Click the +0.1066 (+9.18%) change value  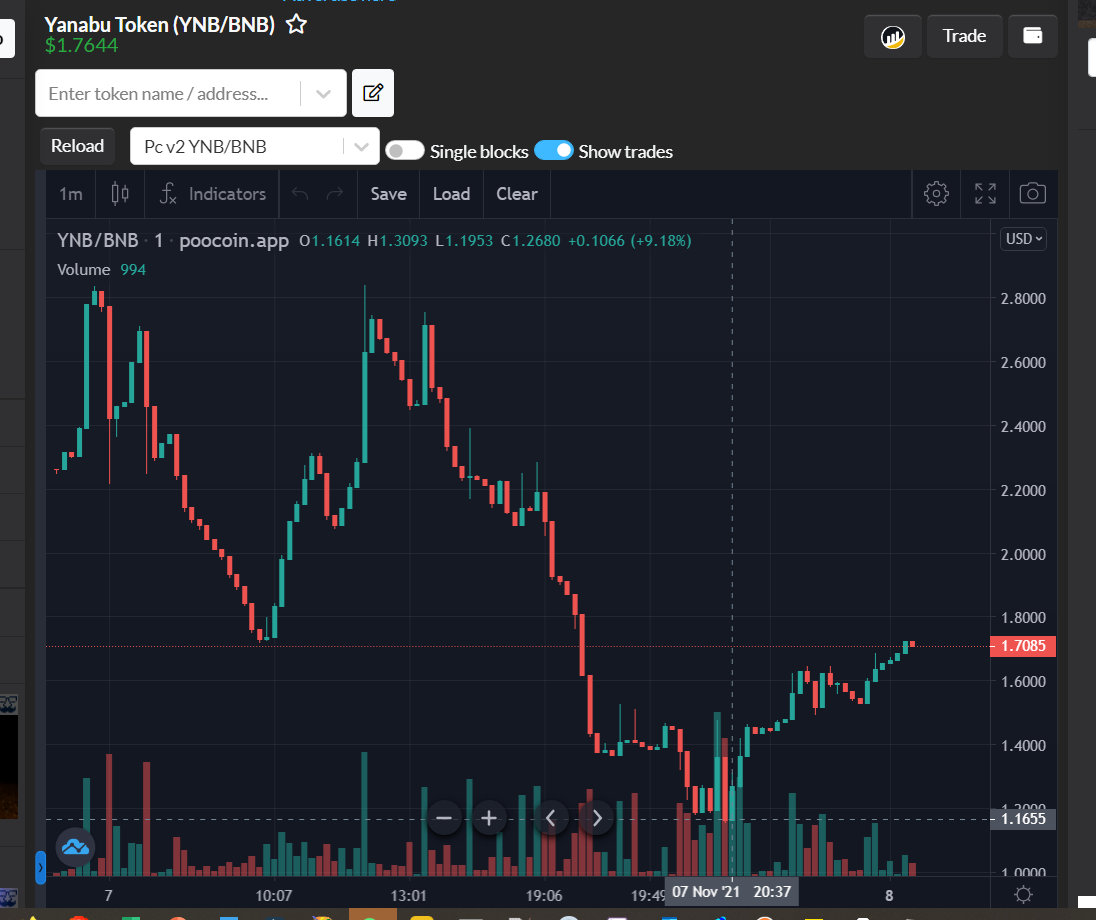click(x=630, y=240)
